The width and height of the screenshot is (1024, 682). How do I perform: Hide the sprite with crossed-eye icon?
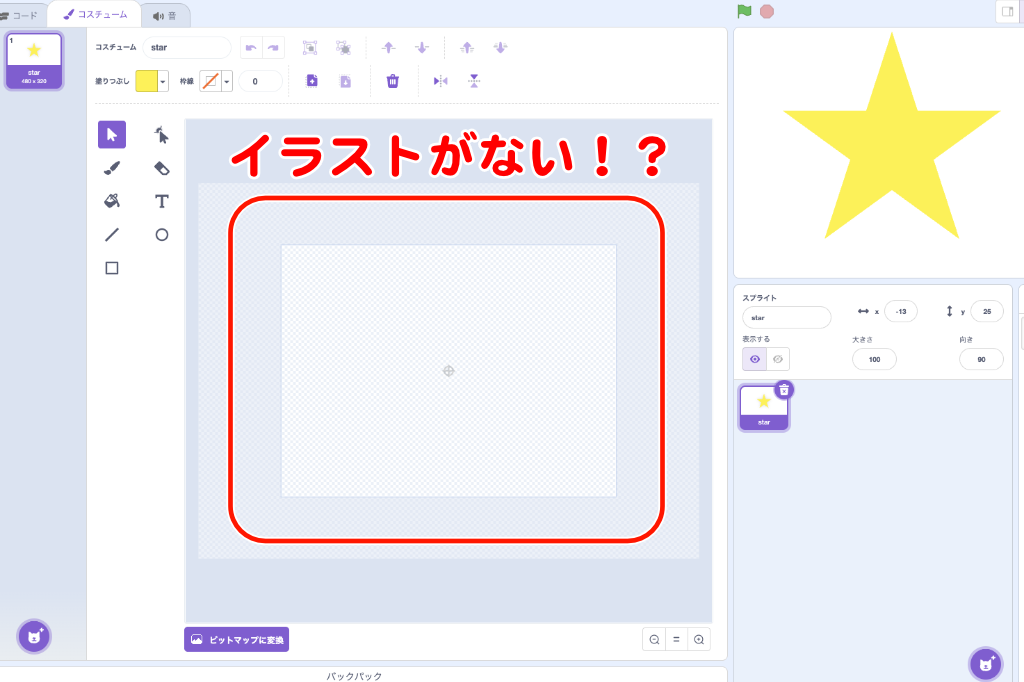click(778, 359)
